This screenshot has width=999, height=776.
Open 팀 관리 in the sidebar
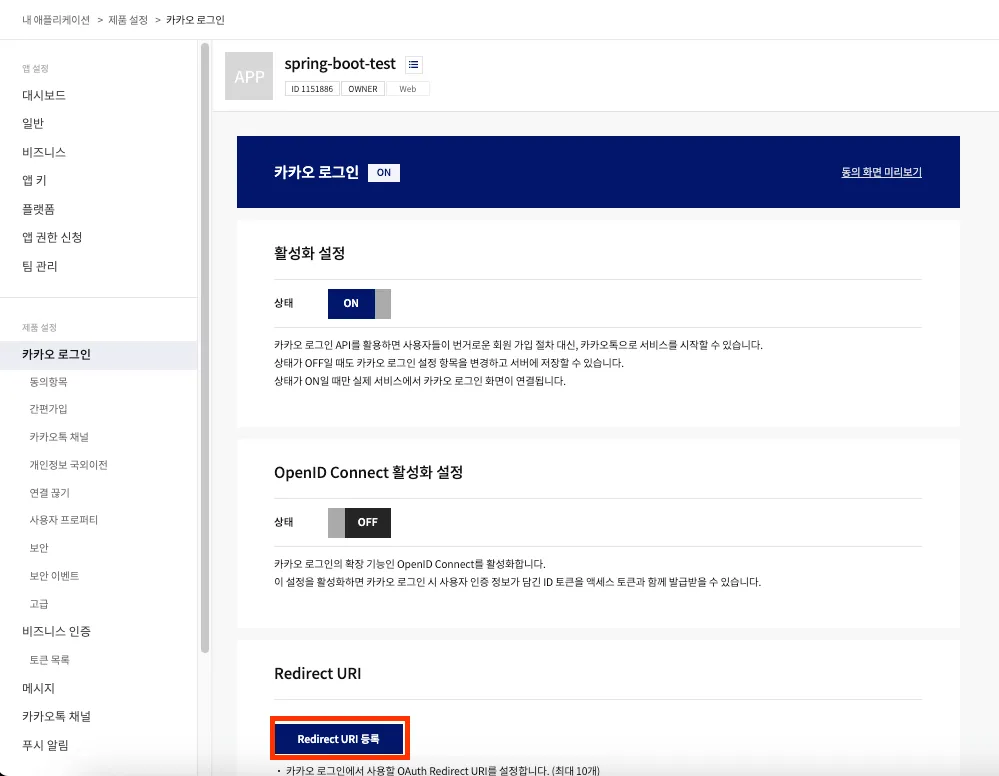coord(40,266)
